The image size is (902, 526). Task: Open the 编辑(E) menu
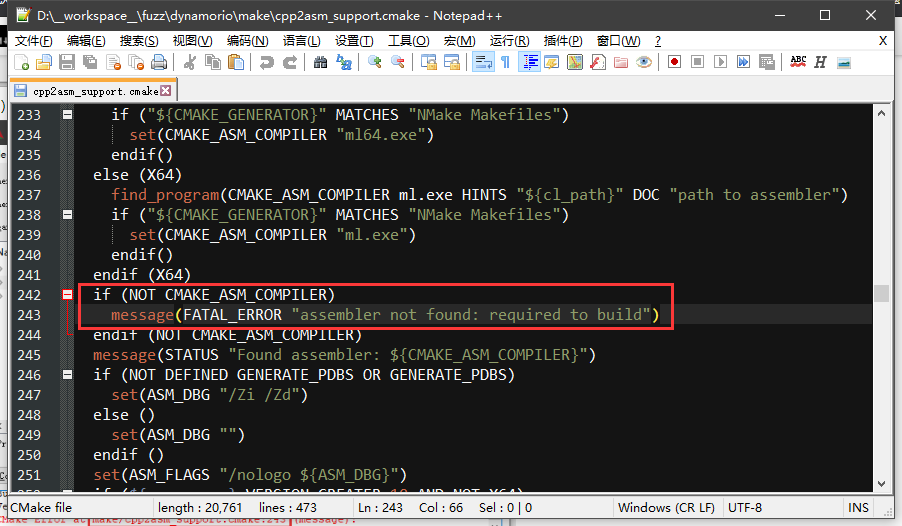(x=86, y=41)
